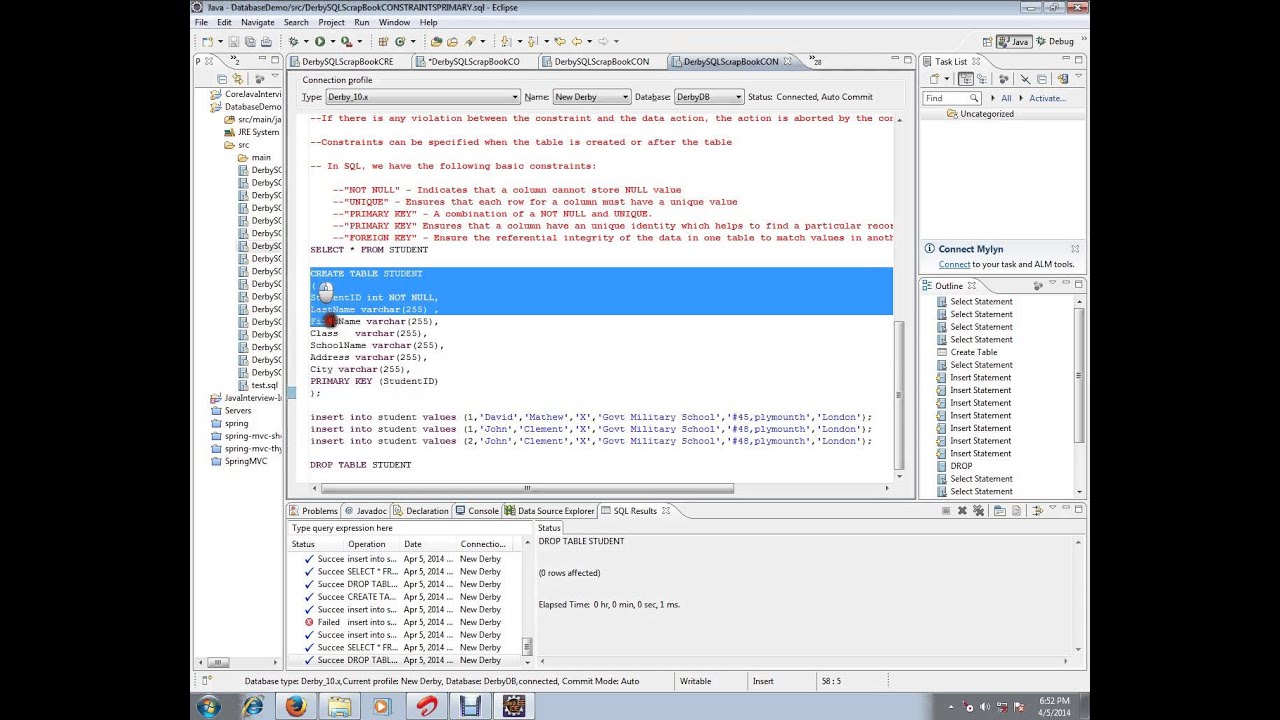This screenshot has height=720, width=1280.
Task: Show hidden editor tabs list 28
Action: click(815, 61)
